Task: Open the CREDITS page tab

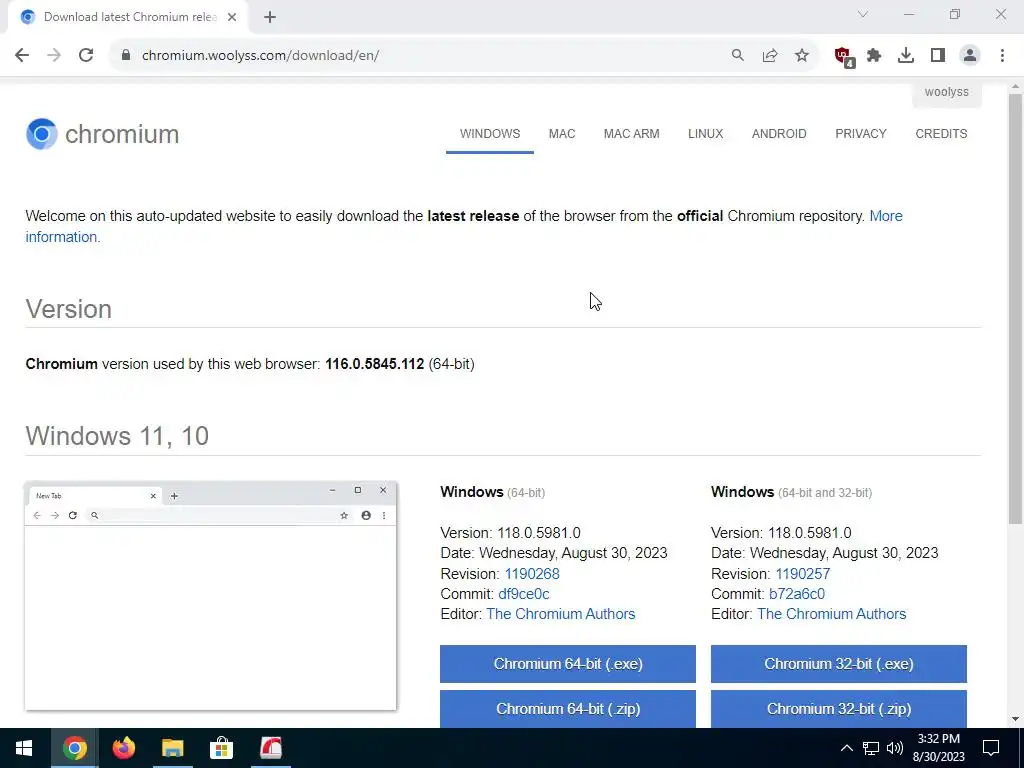Action: click(x=941, y=134)
